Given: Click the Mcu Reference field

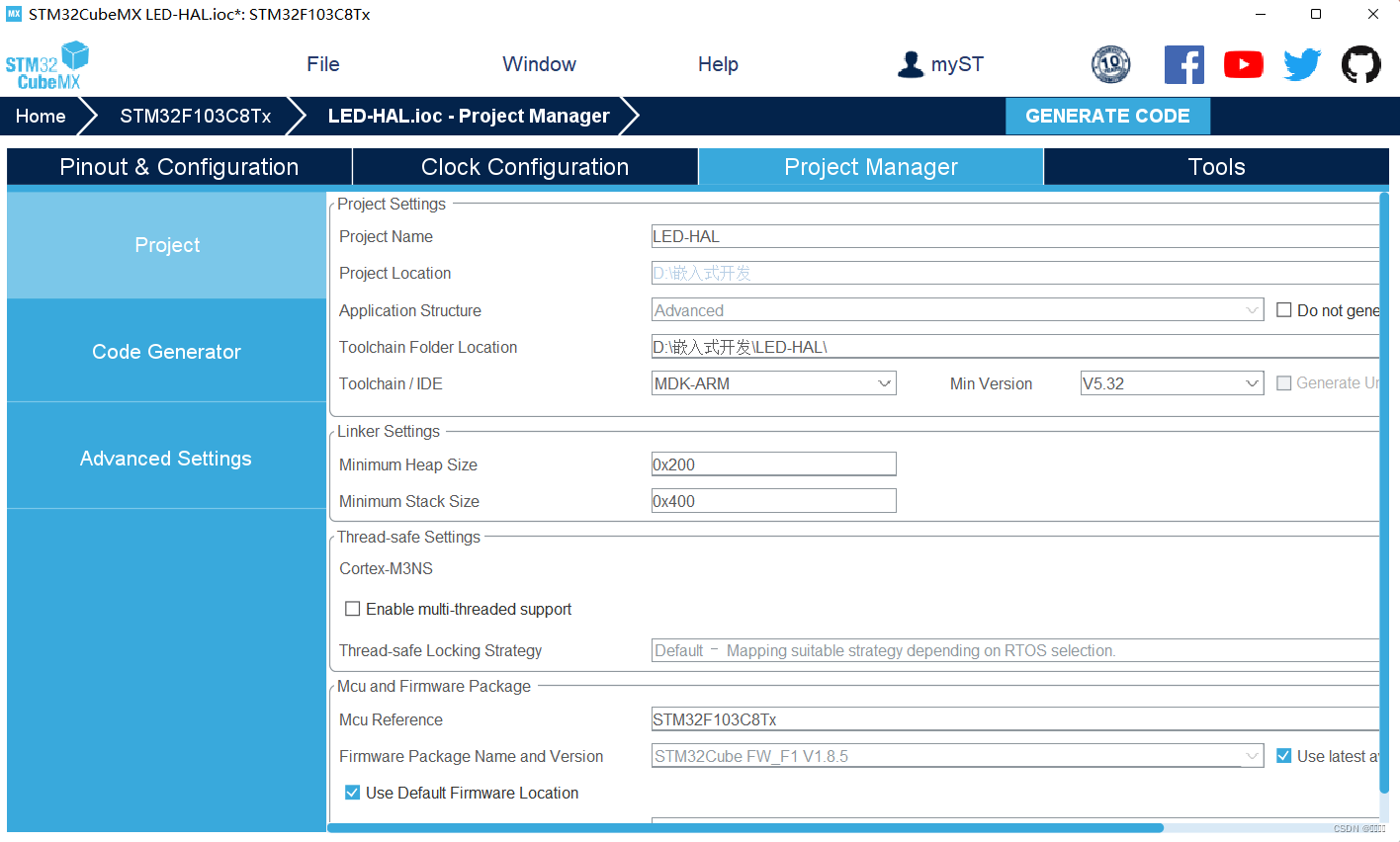Looking at the screenshot, I should pos(1015,719).
